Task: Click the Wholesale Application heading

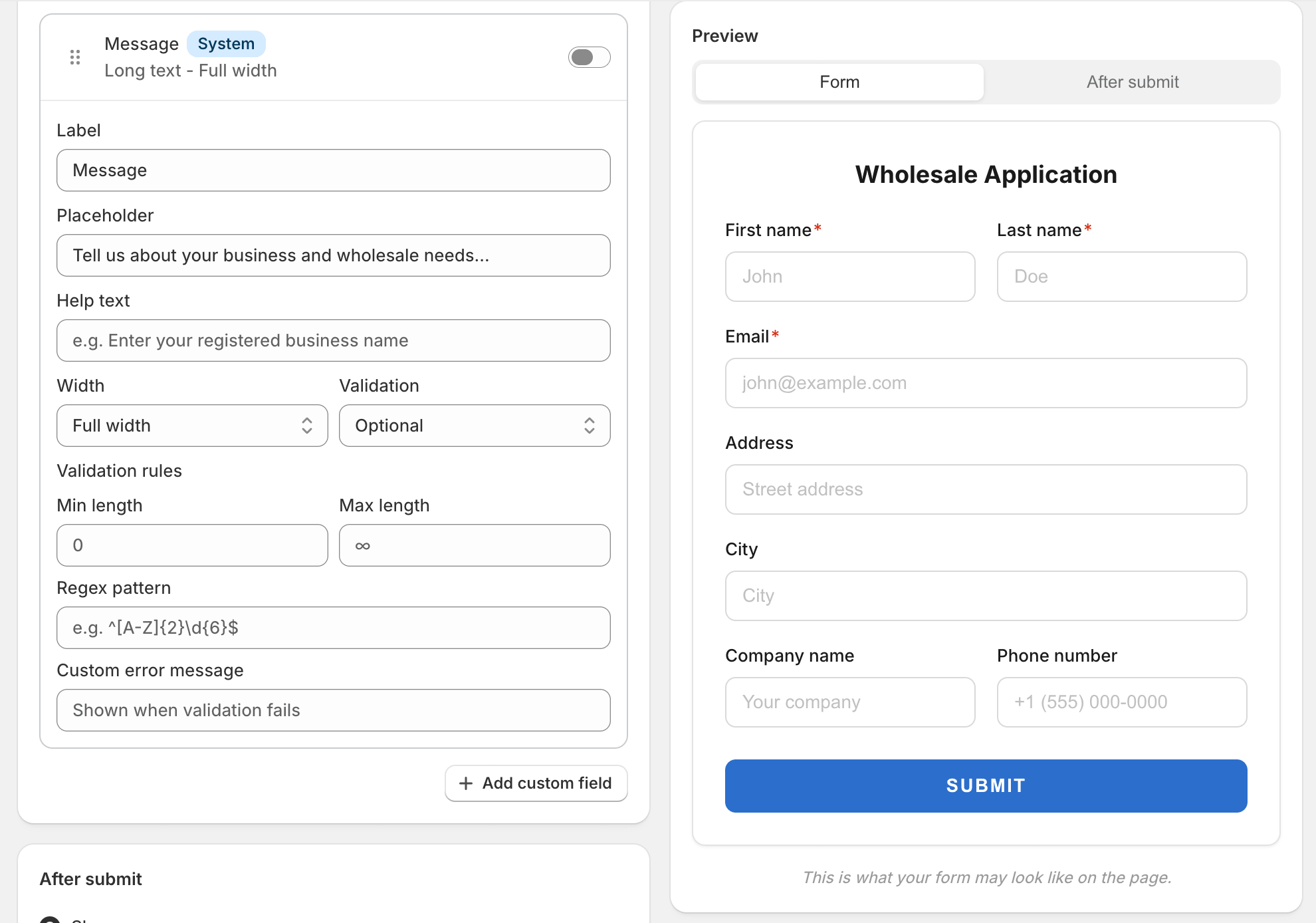Action: [x=986, y=175]
